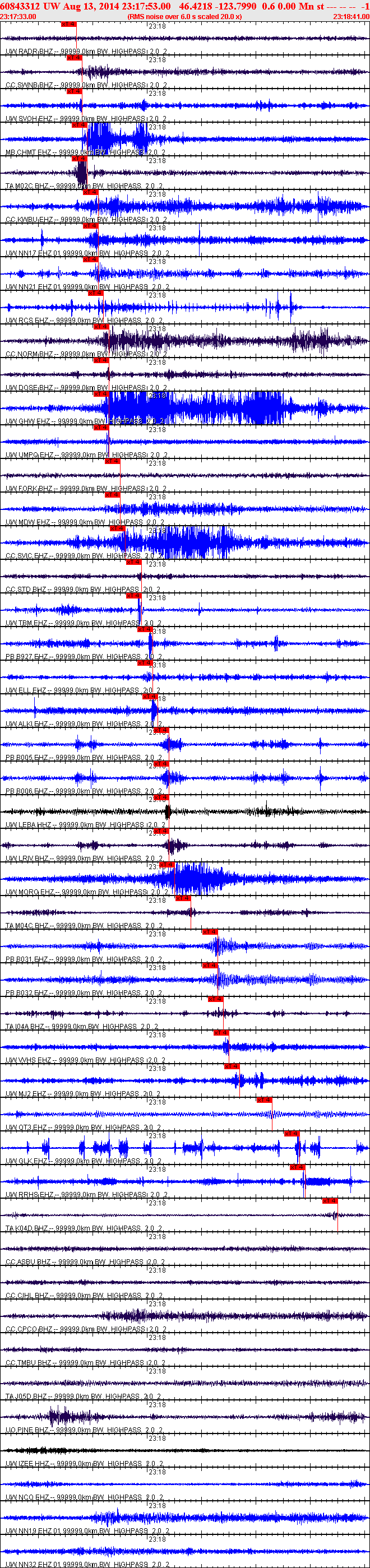Click the station label 'PB B927 EHZ'
The image size is (370, 1568).
click(x=27, y=657)
